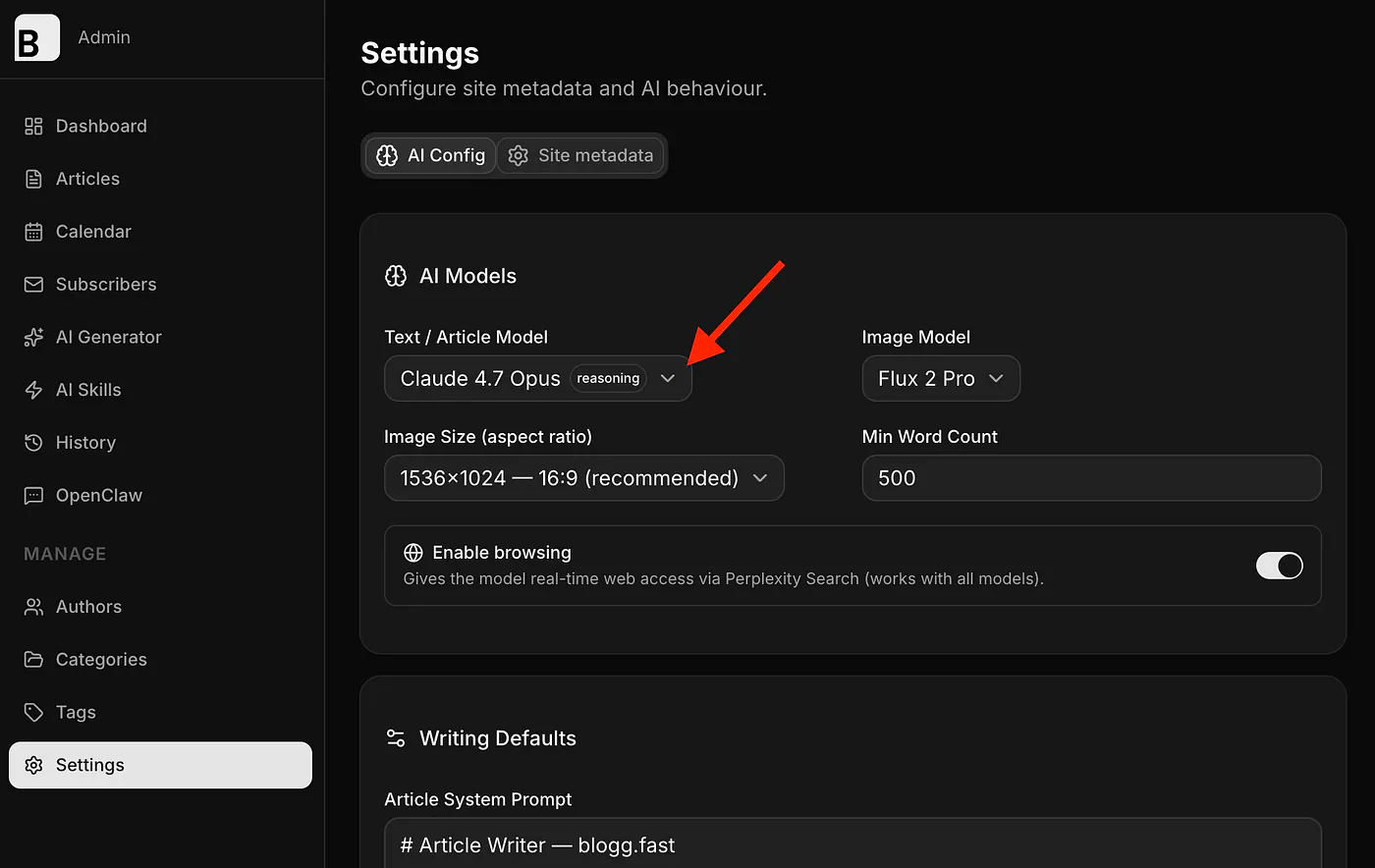Viewport: 1375px width, 868px height.
Task: Click the AI Skills lightning bolt icon
Action: tap(33, 390)
